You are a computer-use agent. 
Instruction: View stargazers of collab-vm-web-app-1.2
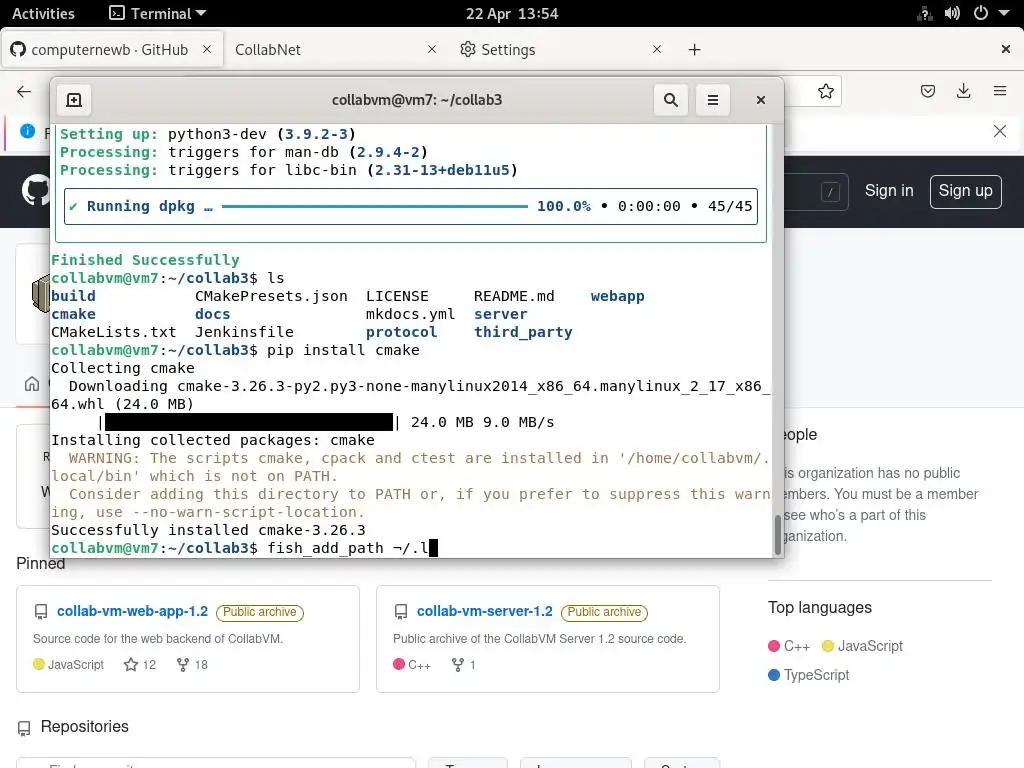(140, 665)
